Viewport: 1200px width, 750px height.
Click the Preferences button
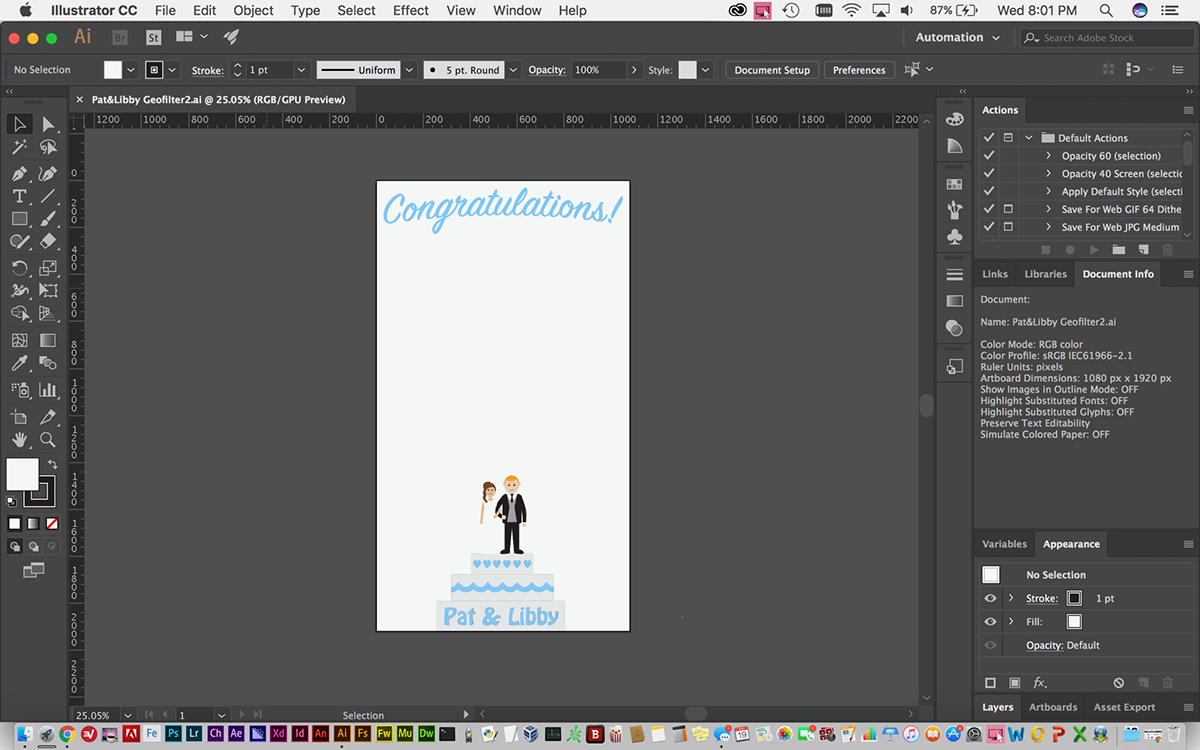pos(859,70)
